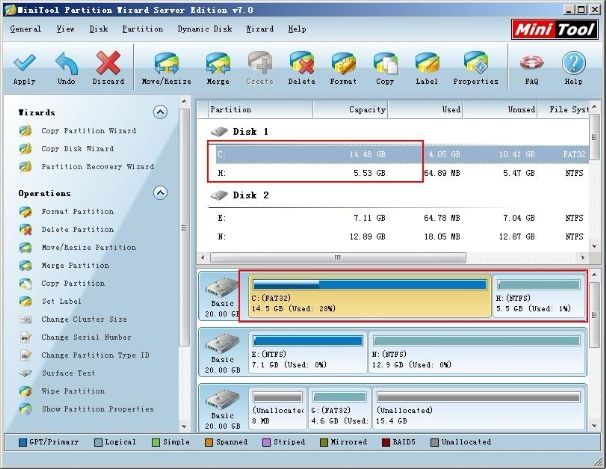
Task: Choose Delete Partition operation
Action: click(x=77, y=229)
